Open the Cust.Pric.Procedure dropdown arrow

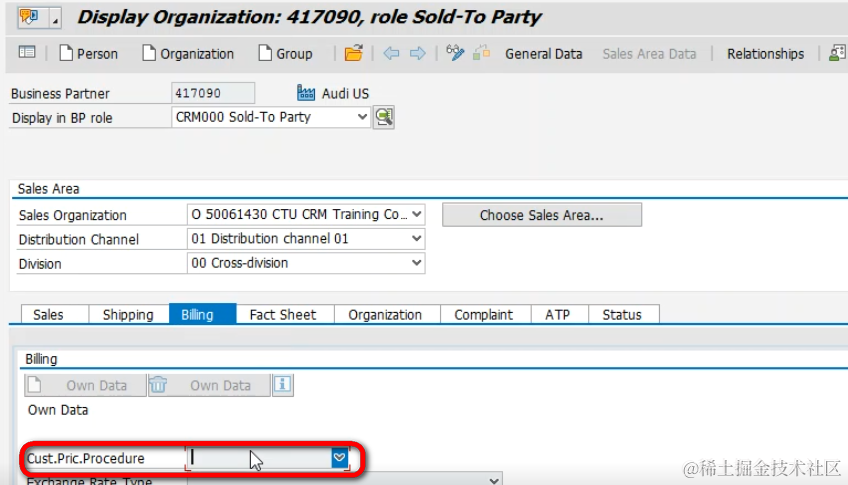(x=340, y=458)
